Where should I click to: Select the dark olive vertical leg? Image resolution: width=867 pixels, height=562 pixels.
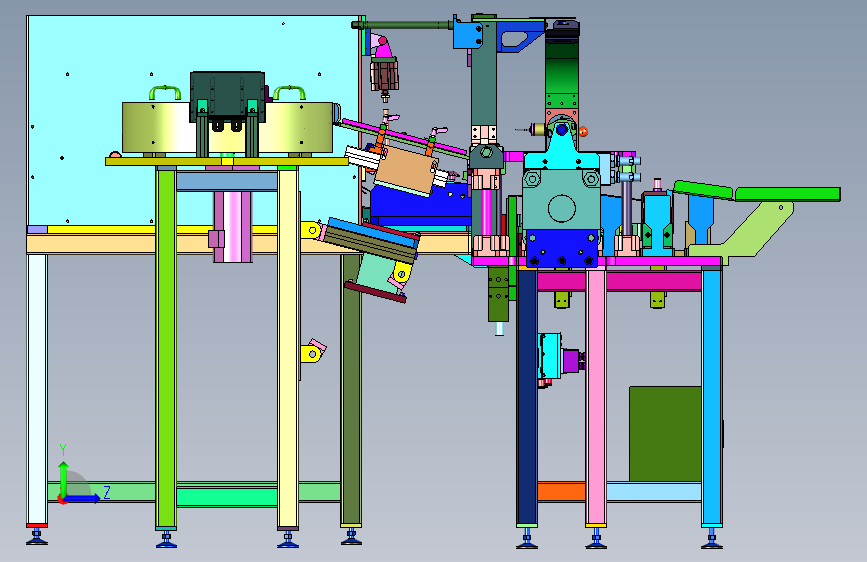[351, 389]
